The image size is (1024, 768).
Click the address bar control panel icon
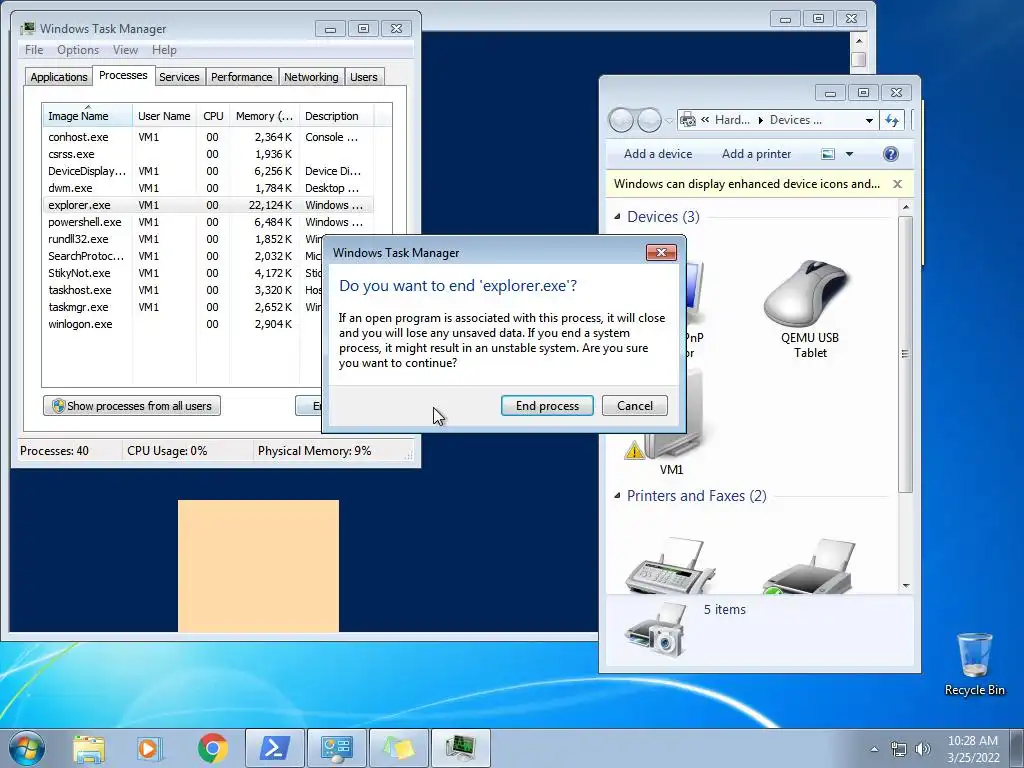[x=688, y=120]
